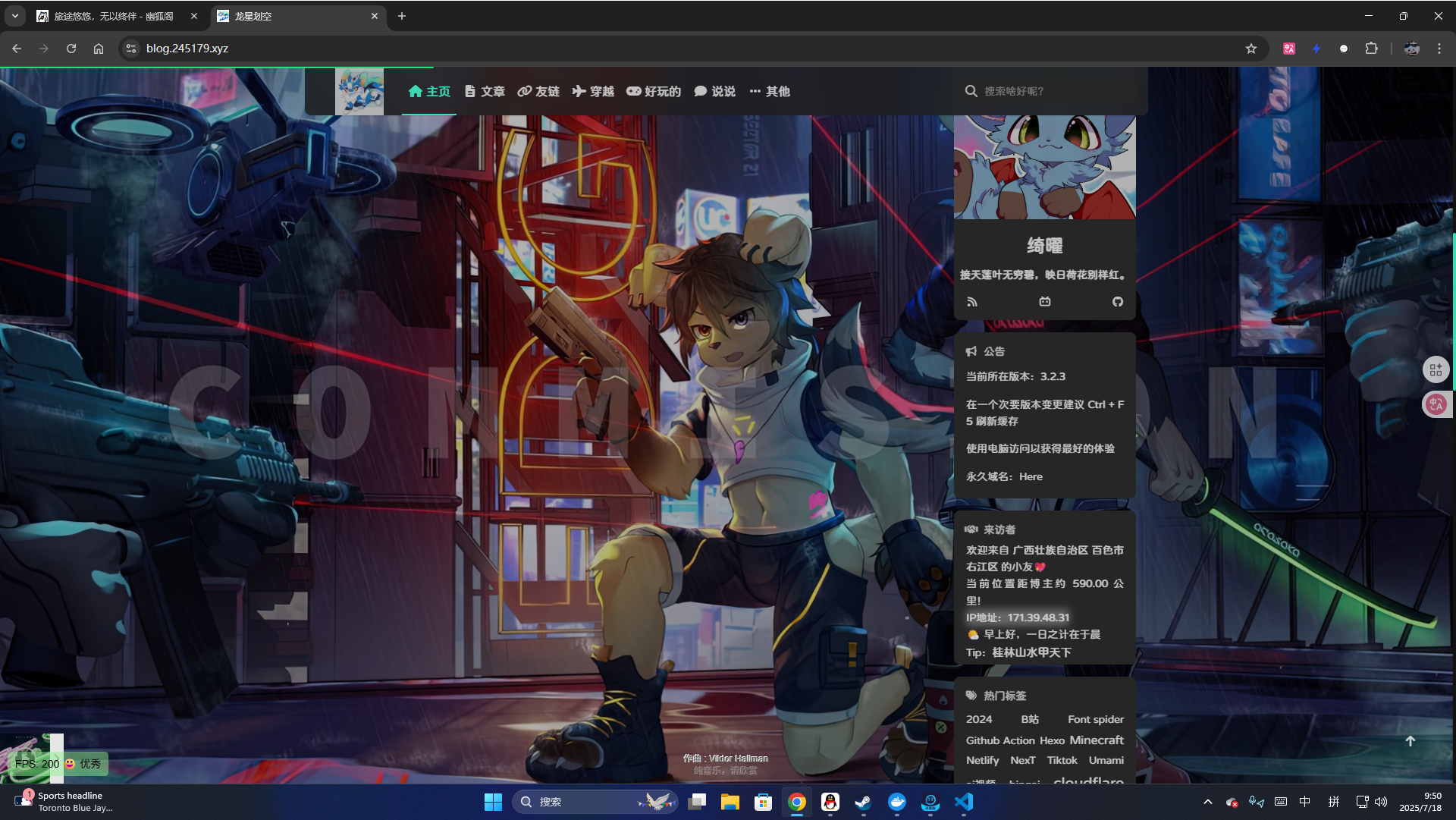Open the GitHub icon under profile
Viewport: 1456px width, 820px height.
tap(1118, 302)
